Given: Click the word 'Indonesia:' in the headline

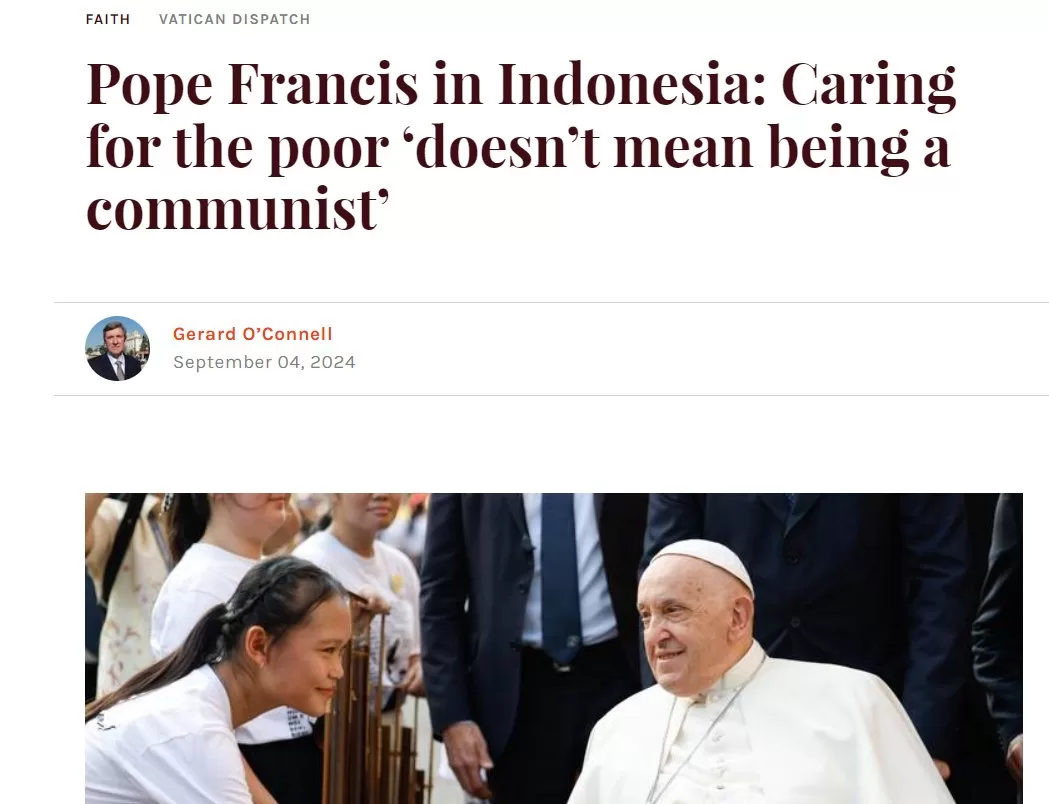Looking at the screenshot, I should [x=632, y=84].
